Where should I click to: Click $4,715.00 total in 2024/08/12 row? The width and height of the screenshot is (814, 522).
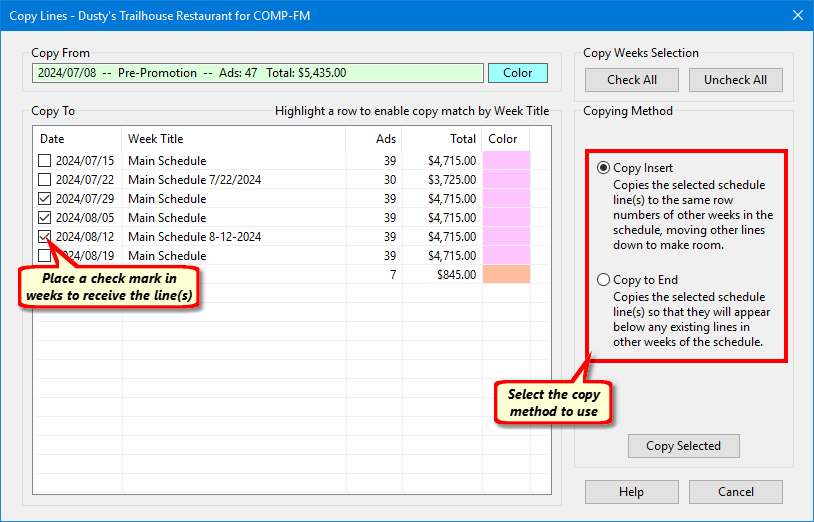(452, 237)
